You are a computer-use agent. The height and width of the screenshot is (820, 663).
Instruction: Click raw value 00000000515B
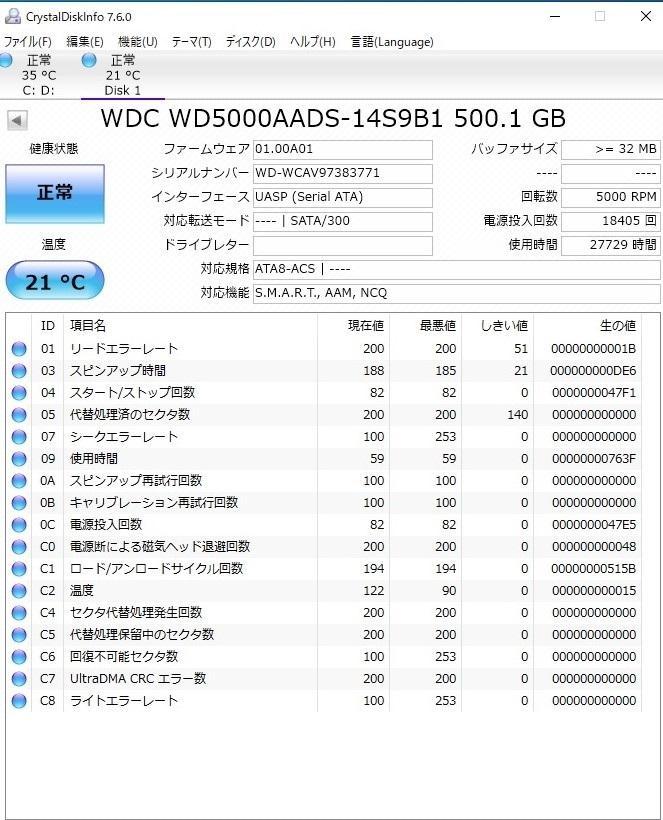coord(594,568)
